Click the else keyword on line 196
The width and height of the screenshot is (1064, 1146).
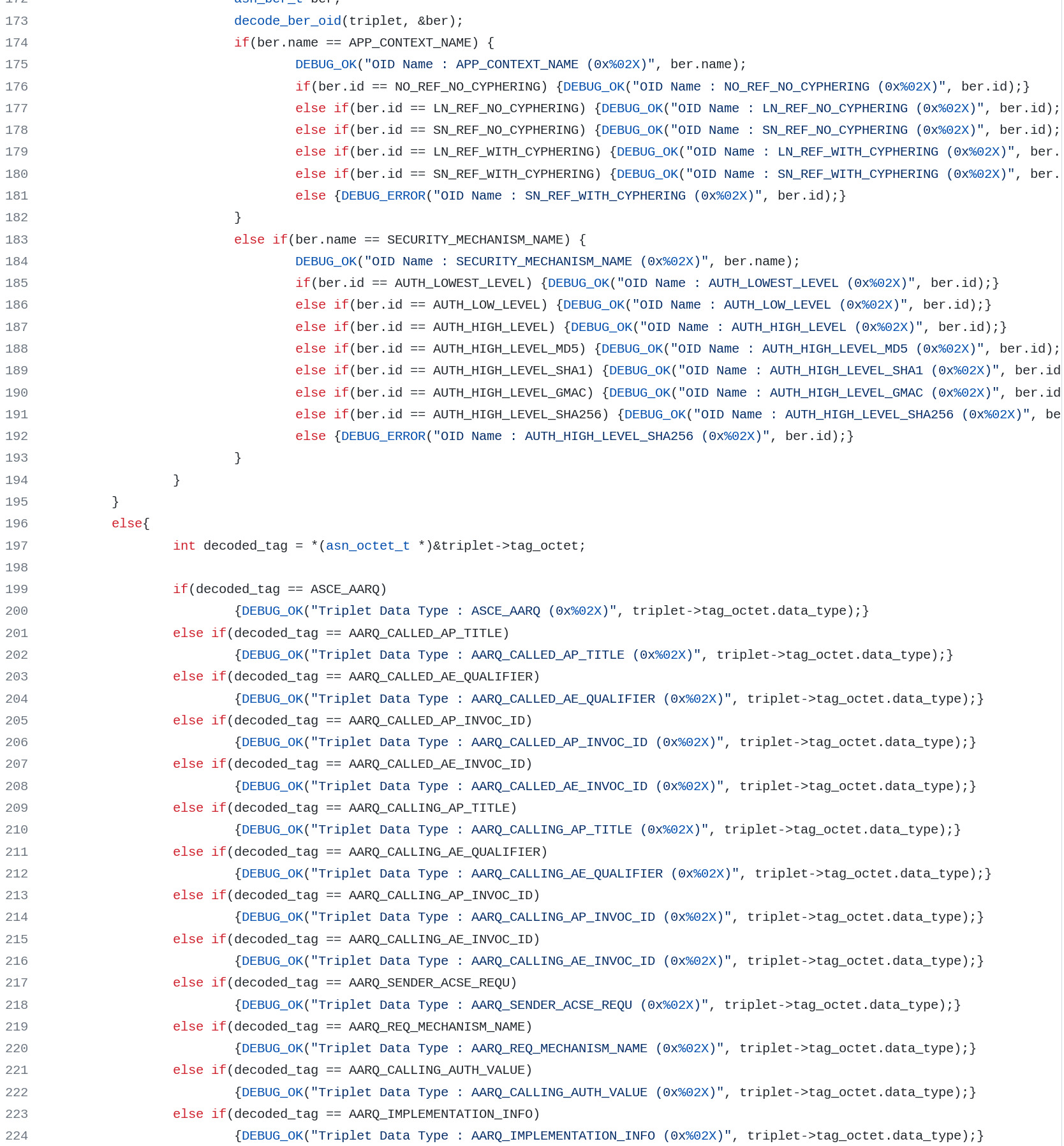(x=127, y=524)
